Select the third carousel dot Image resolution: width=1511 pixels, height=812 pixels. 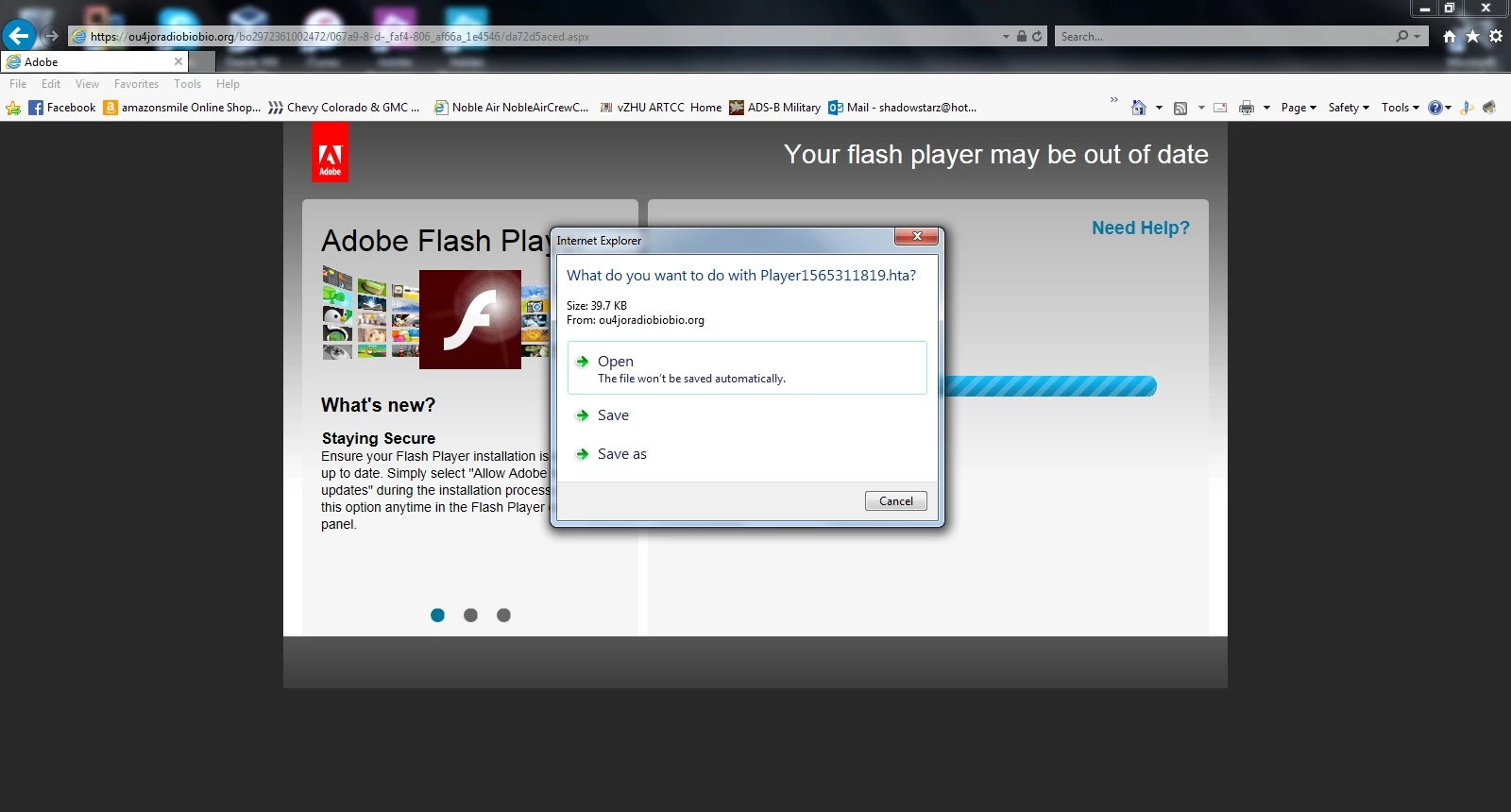(x=503, y=616)
